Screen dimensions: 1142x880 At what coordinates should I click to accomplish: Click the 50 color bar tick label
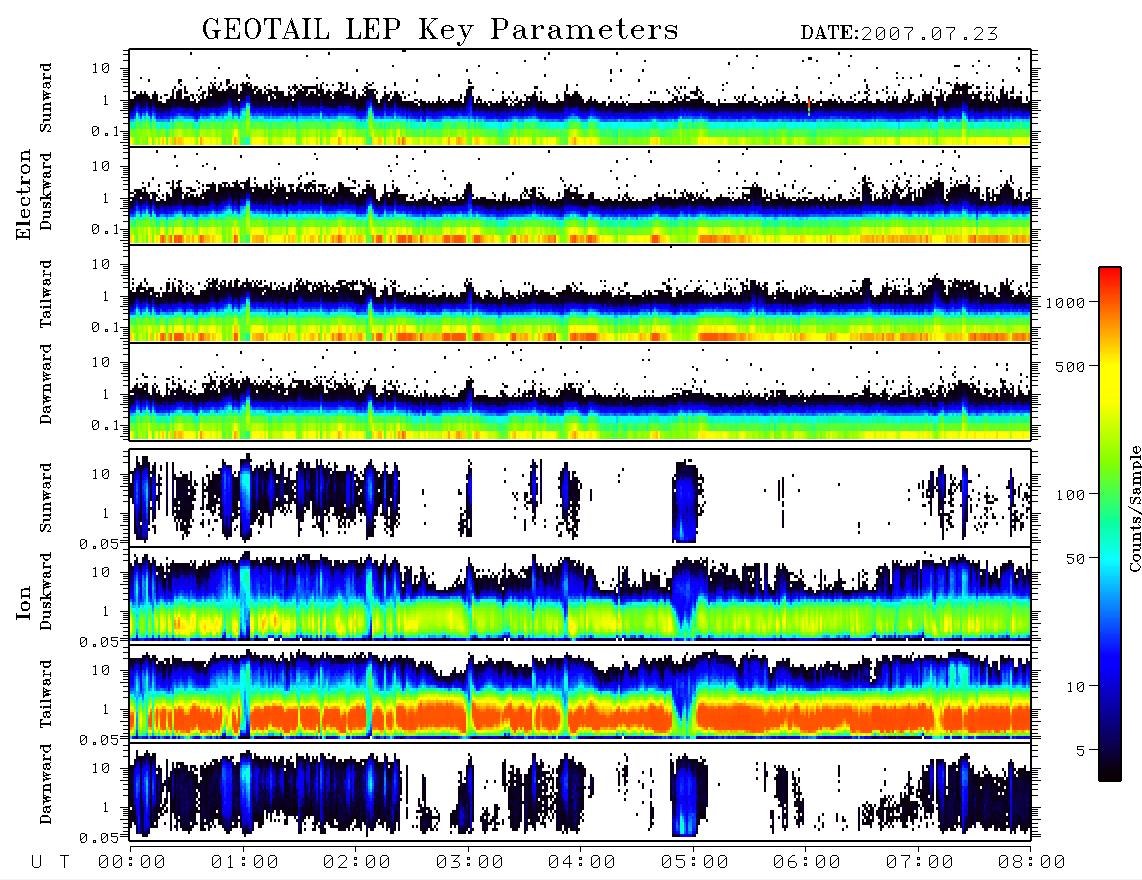coord(1075,559)
